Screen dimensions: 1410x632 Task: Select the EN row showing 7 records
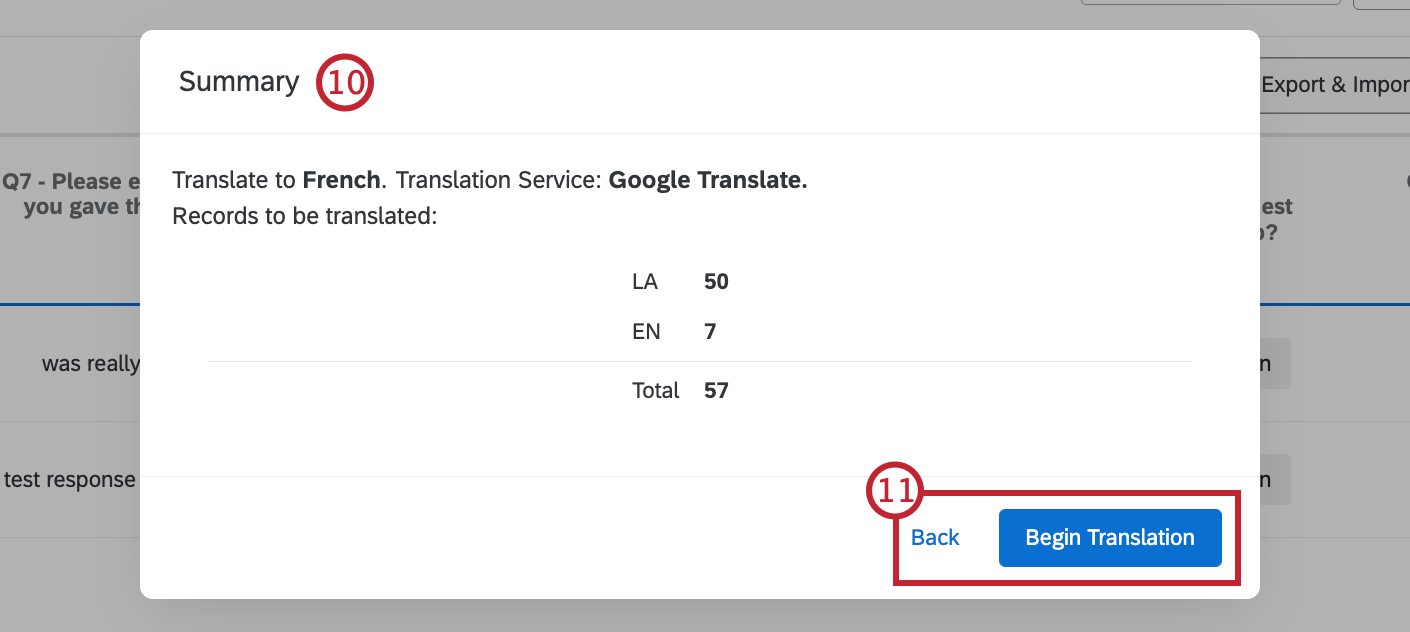pos(646,331)
